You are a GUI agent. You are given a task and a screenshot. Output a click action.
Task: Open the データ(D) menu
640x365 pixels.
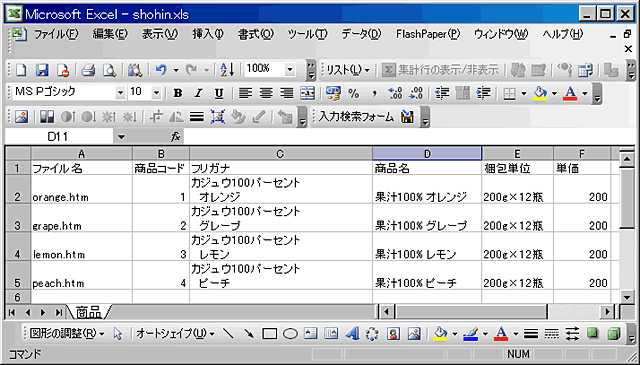tap(361, 34)
